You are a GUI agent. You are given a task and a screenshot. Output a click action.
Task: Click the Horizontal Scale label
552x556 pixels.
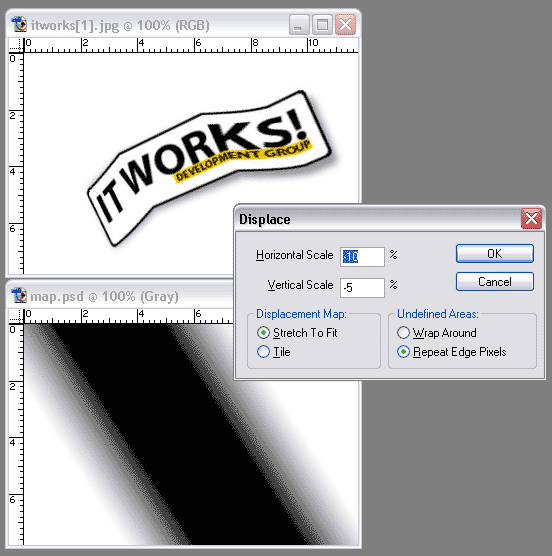coord(295,255)
